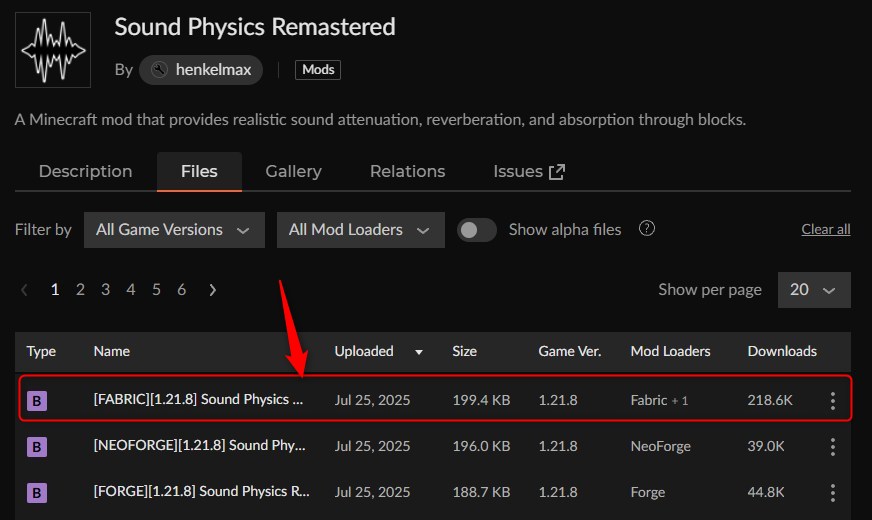Enable the Show alpha files toggle
The image size is (872, 520).
pos(477,230)
